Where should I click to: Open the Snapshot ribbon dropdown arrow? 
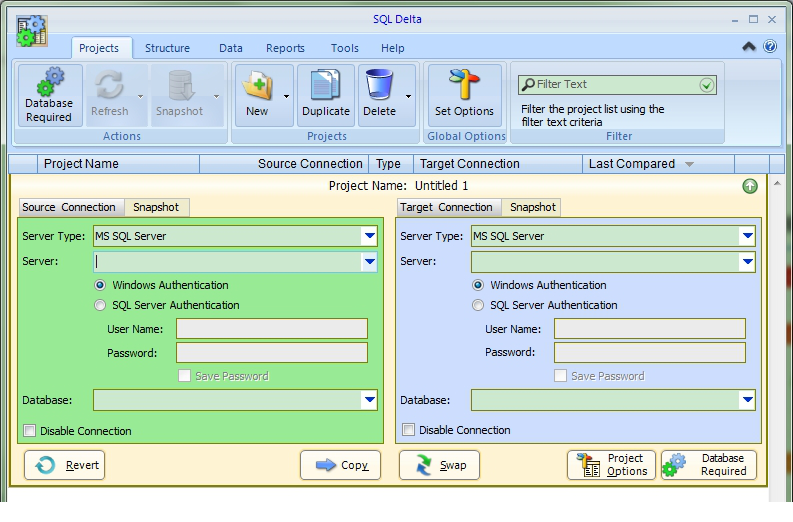[x=216, y=96]
